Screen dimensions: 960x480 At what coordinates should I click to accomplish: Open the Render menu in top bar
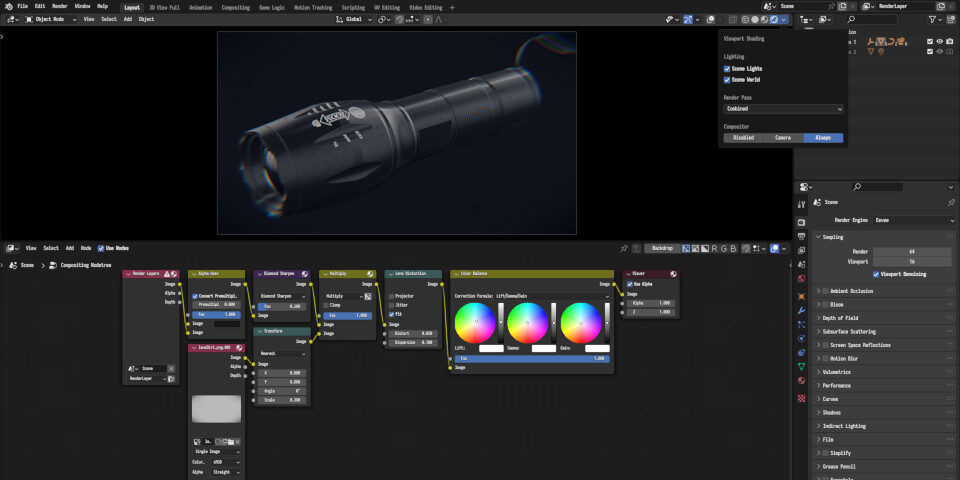[60, 6]
